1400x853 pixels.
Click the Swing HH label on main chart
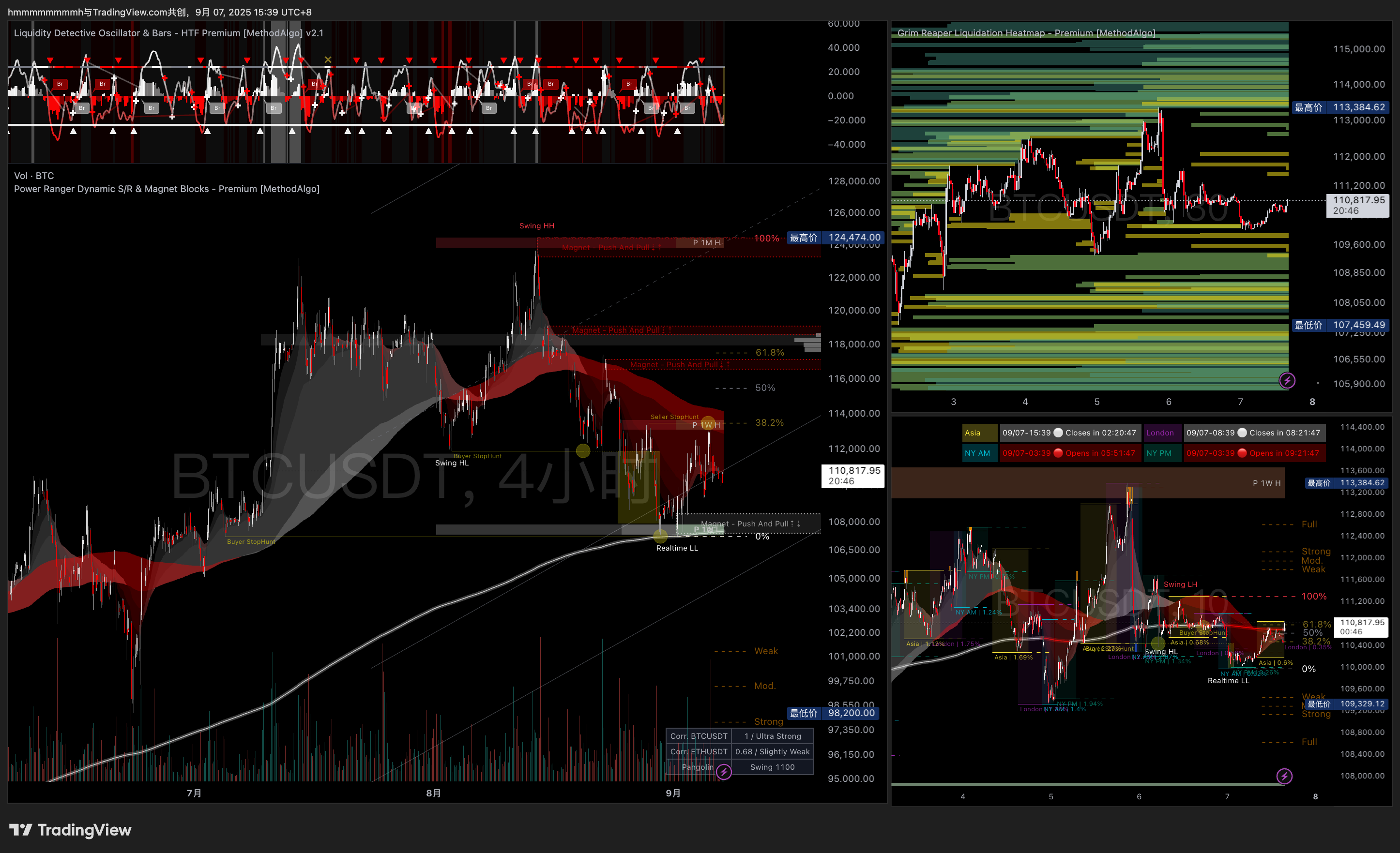(x=536, y=225)
